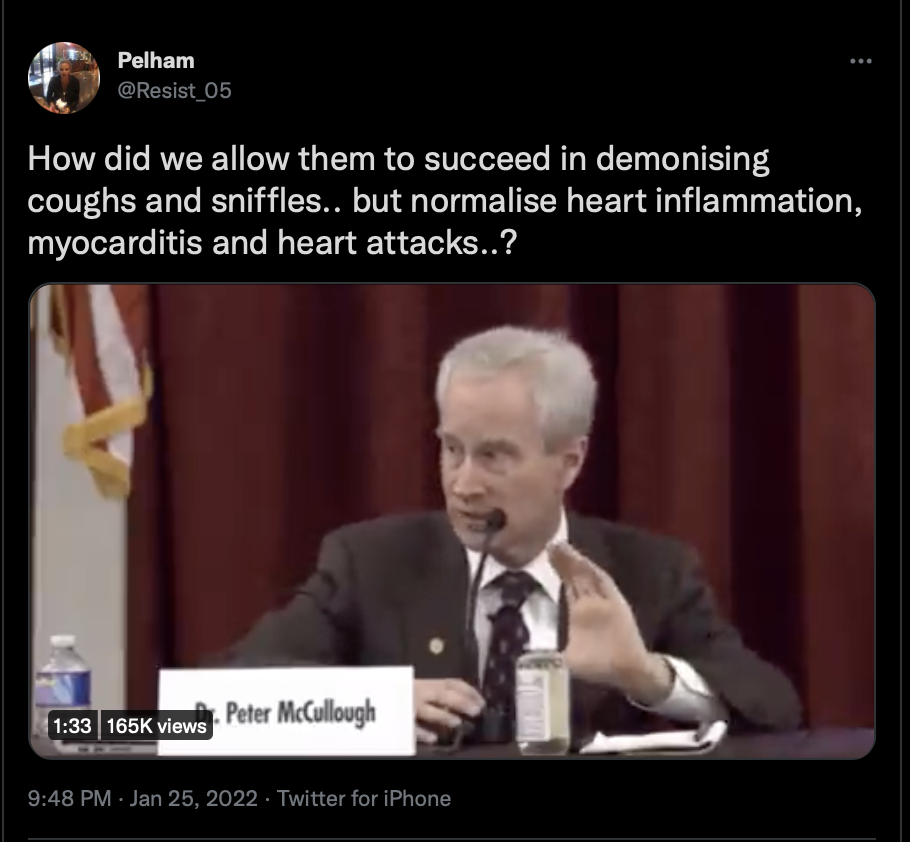910x842 pixels.
Task: Click the Jan 25, 2022 date
Action: pos(193,798)
